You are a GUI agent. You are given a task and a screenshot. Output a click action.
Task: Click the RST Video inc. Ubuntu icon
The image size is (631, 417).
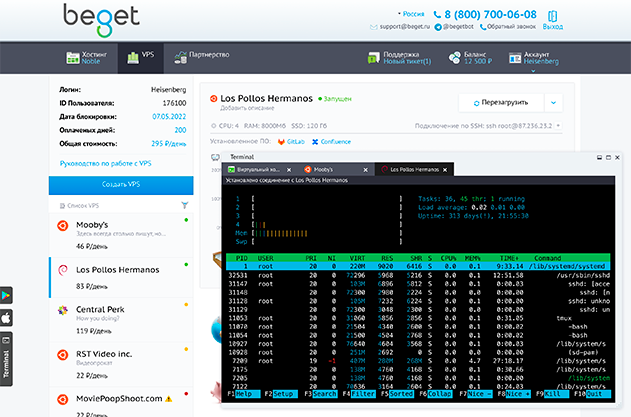[x=63, y=355]
